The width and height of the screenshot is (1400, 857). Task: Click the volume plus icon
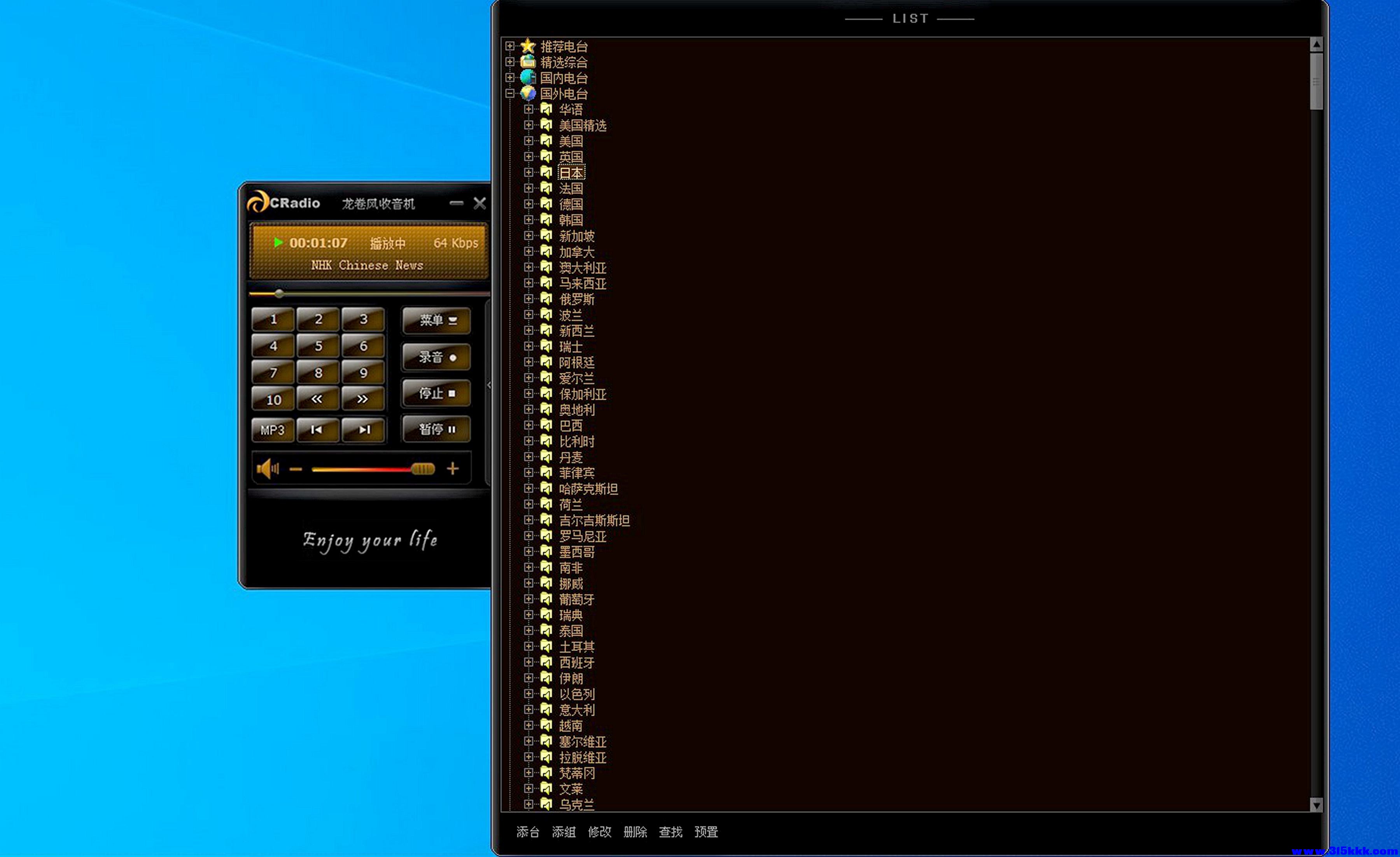(452, 469)
